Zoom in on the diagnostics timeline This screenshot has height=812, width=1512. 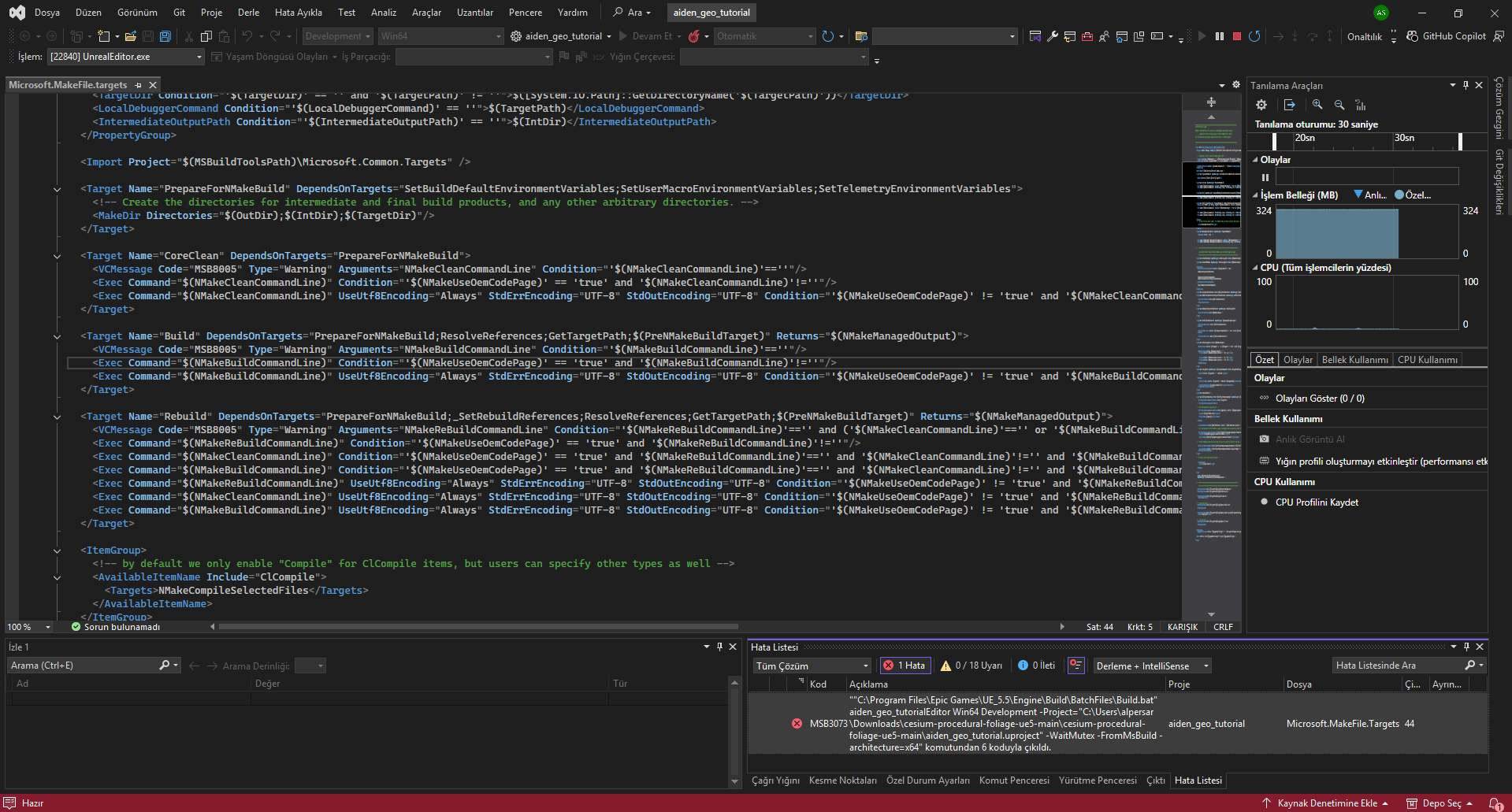click(1317, 105)
